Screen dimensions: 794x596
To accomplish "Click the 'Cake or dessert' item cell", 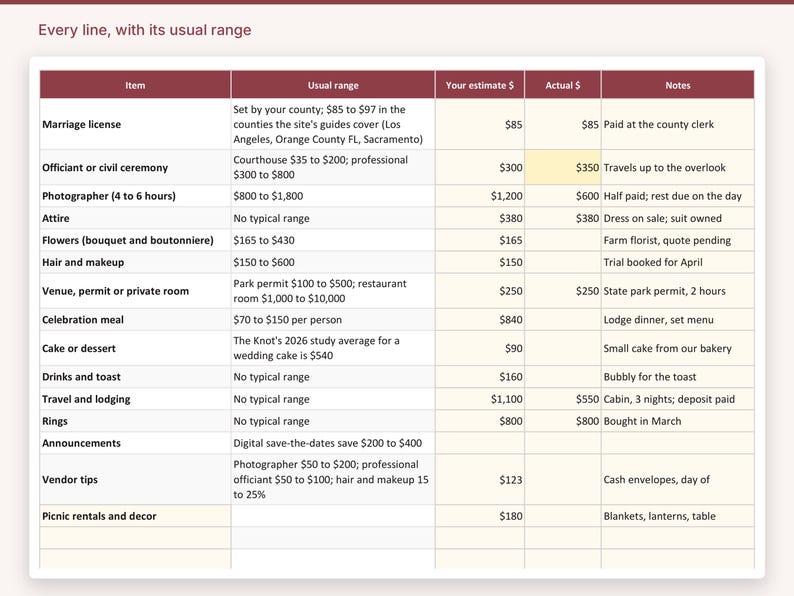I will pyautogui.click(x=135, y=348).
